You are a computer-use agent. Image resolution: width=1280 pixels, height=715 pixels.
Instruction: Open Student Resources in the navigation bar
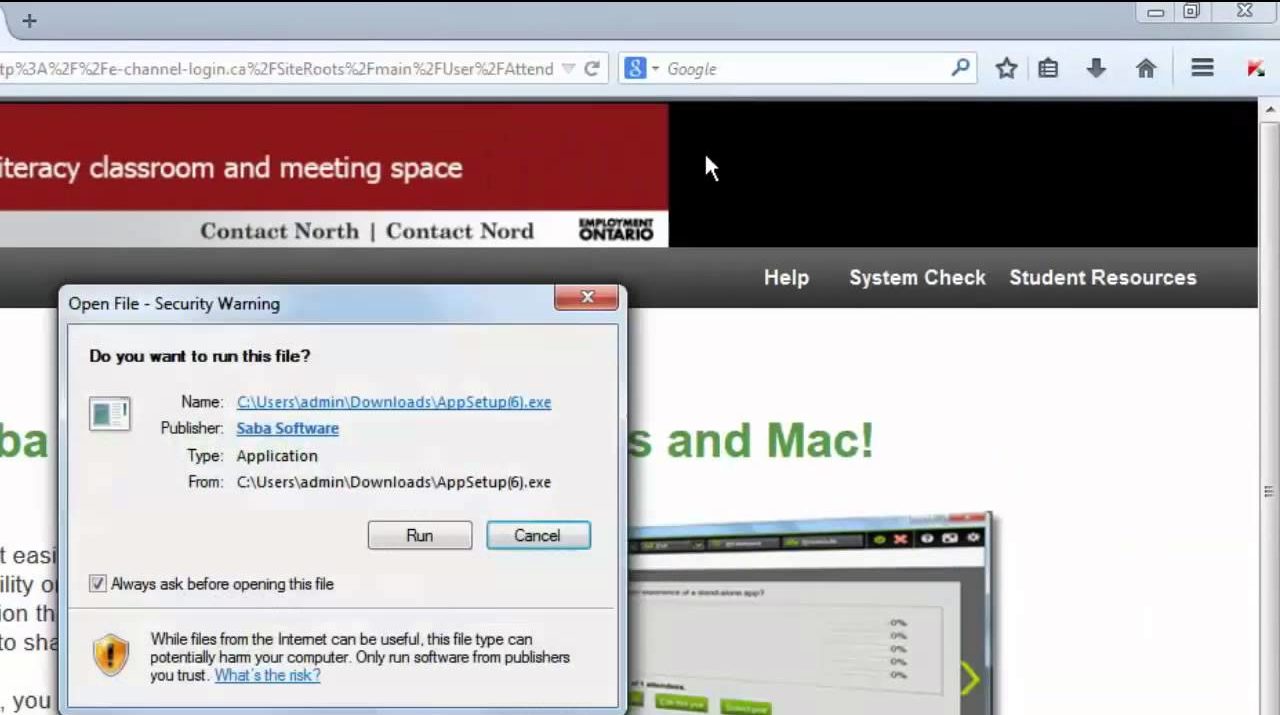pyautogui.click(x=1102, y=278)
